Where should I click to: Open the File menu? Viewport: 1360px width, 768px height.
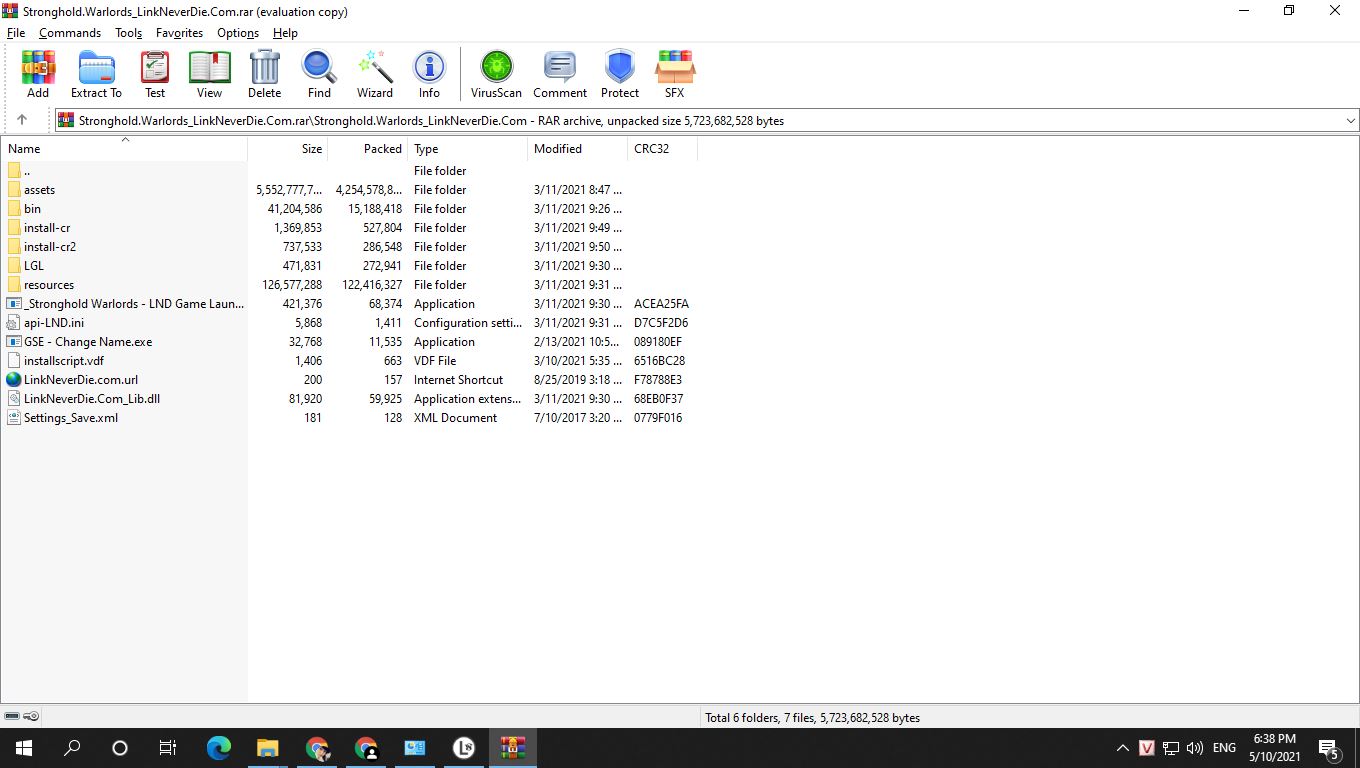pos(16,33)
